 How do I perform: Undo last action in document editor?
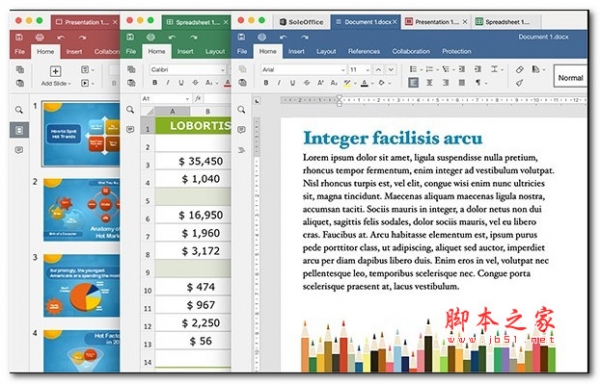pyautogui.click(x=283, y=37)
